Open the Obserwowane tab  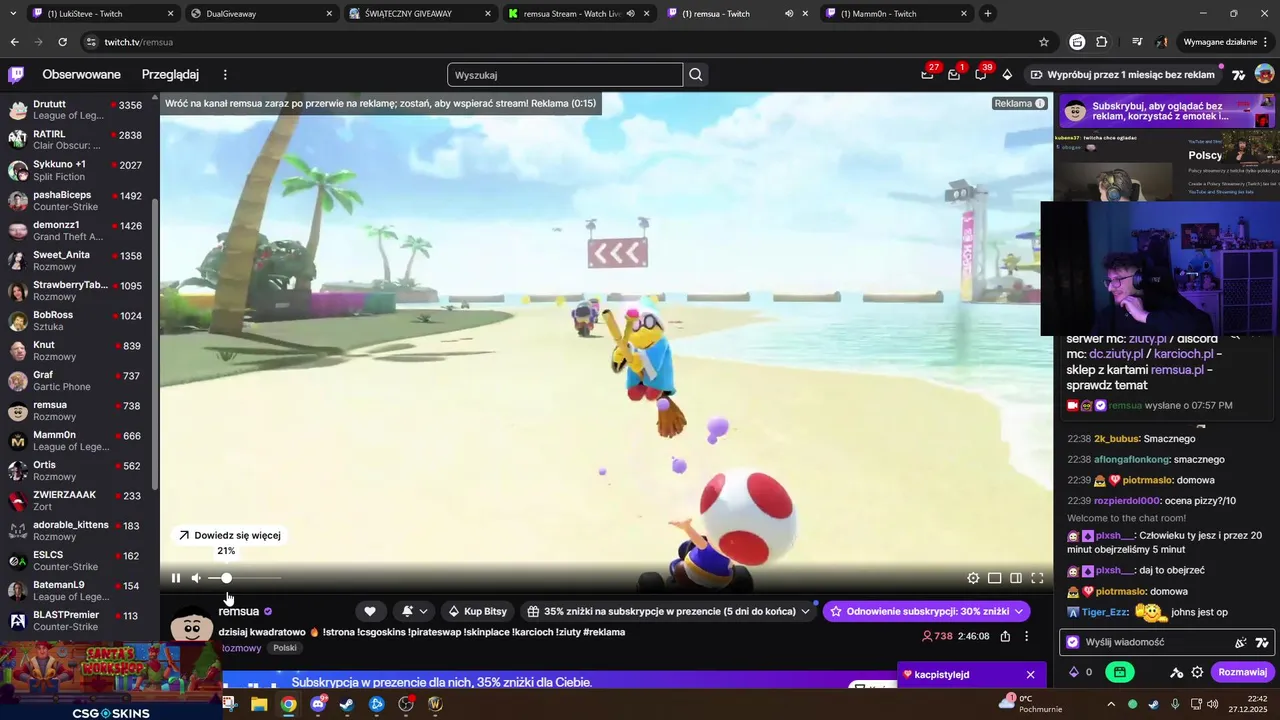tap(81, 74)
